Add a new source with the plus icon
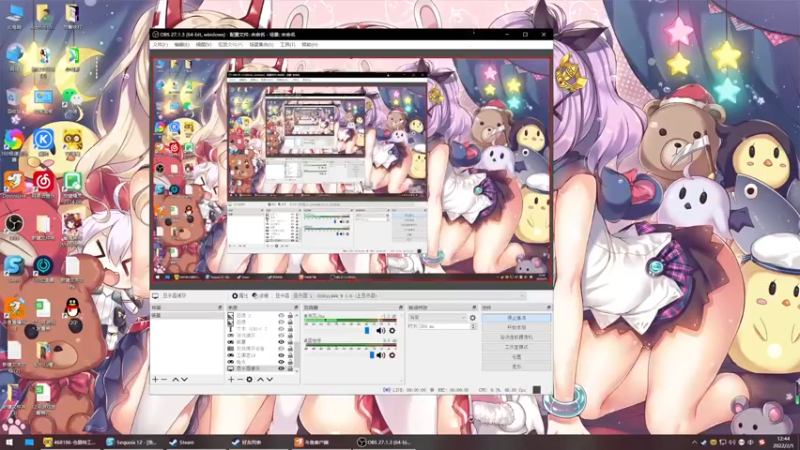This screenshot has width=800, height=450. pyautogui.click(x=231, y=380)
